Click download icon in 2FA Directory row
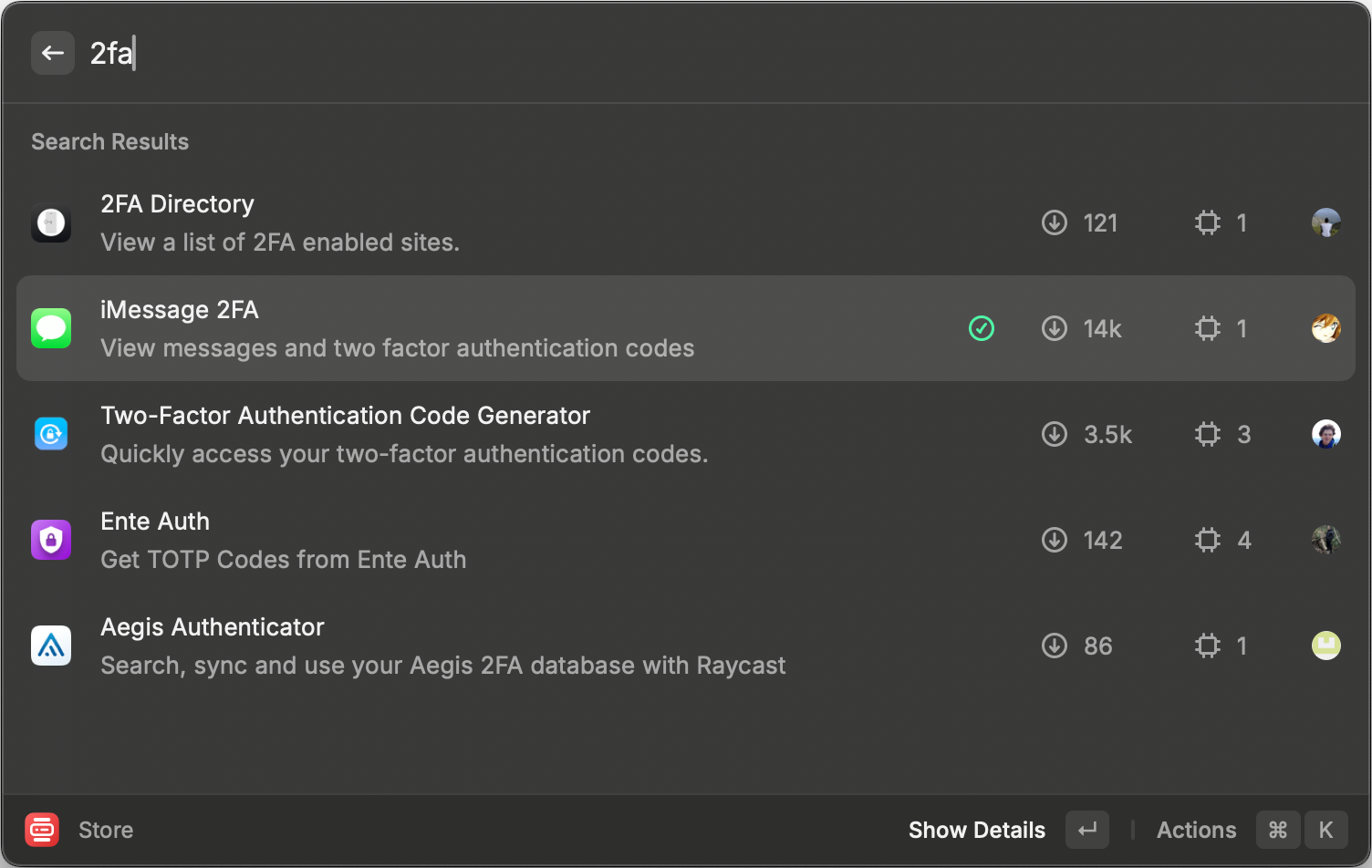This screenshot has width=1372, height=868. [1055, 222]
